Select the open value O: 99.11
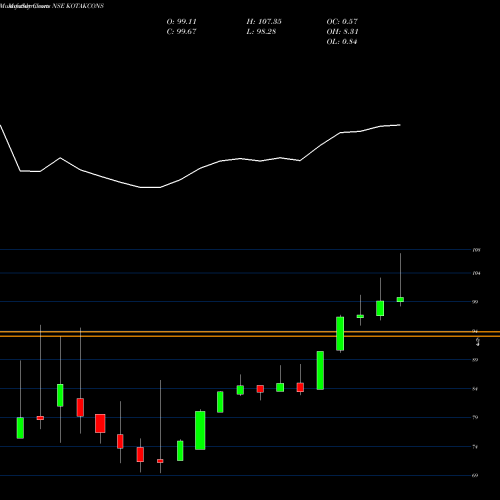This screenshot has width=500, height=500. [182, 22]
